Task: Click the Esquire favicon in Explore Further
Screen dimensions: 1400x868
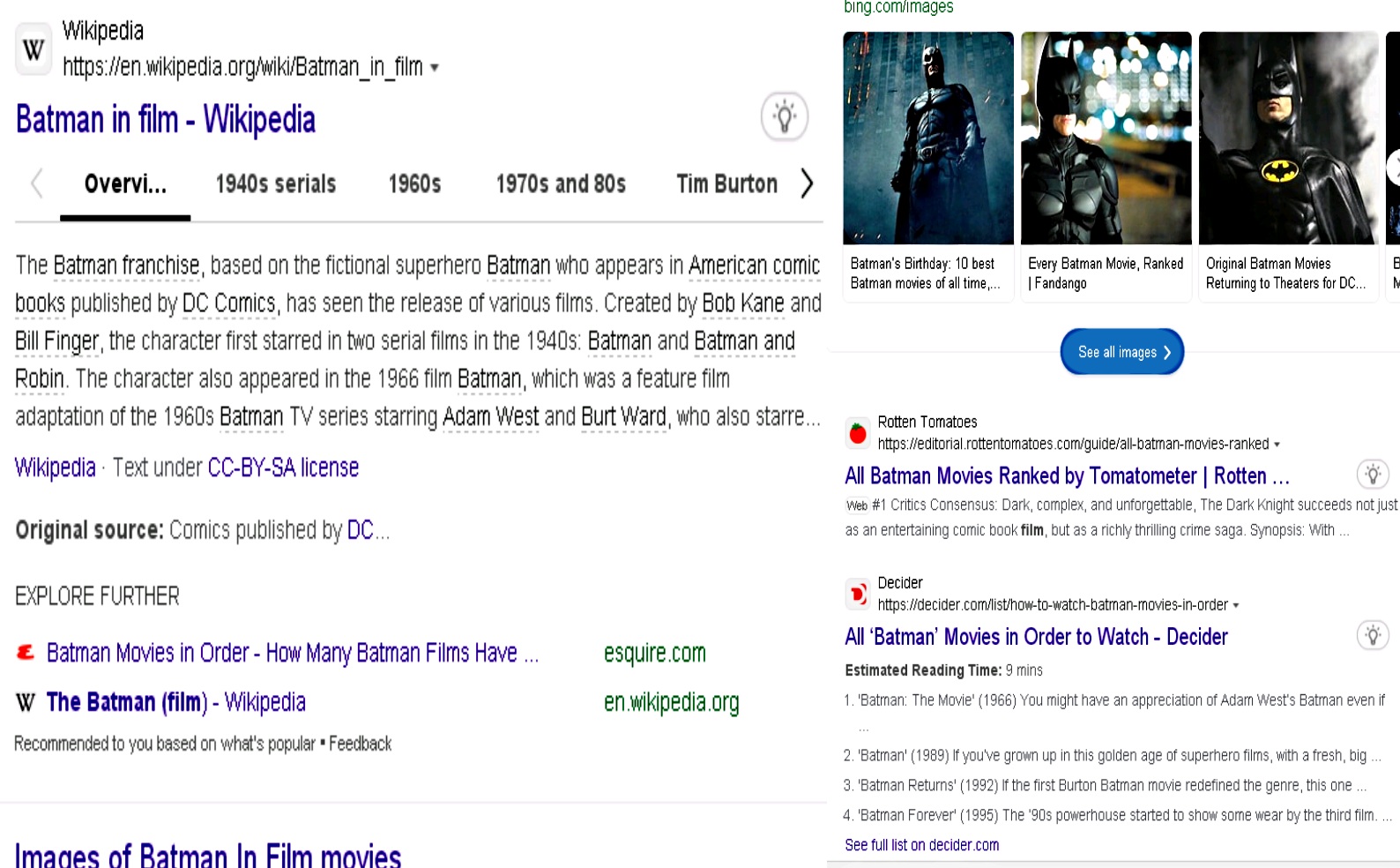Action: click(x=26, y=653)
